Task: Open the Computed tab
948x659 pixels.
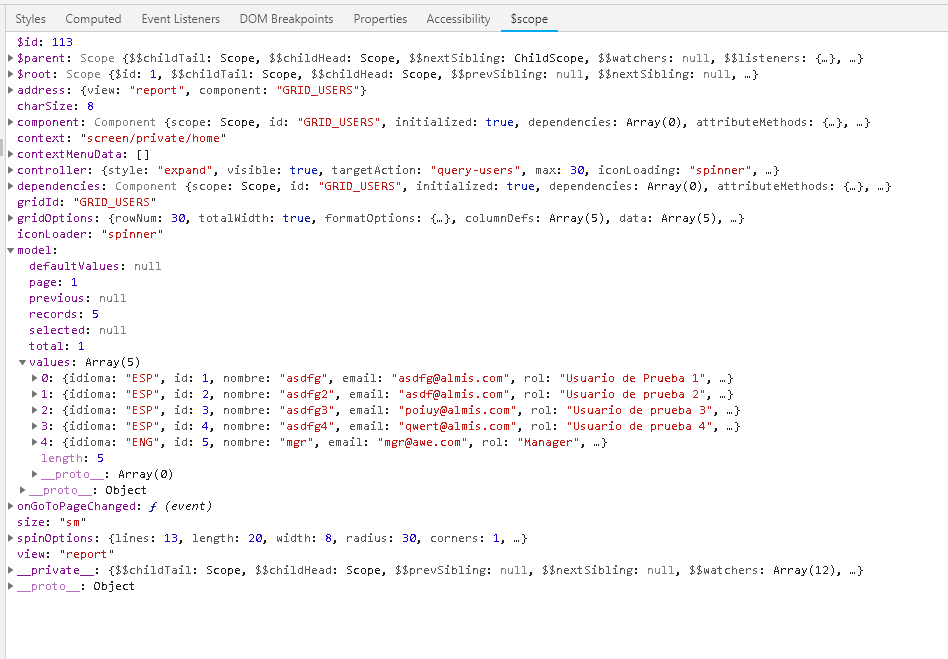Action: tap(93, 19)
